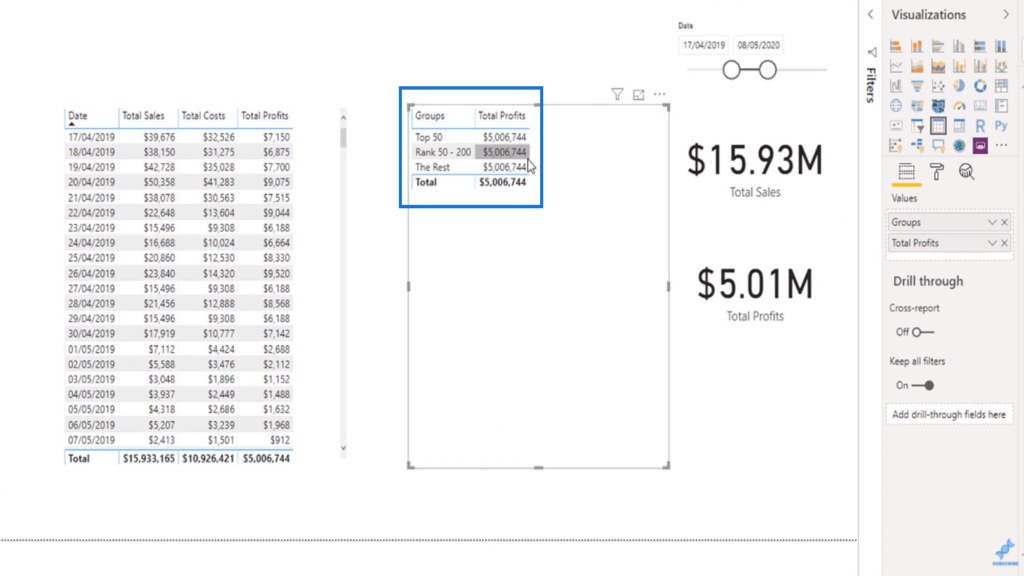Add a Map visual with globe icon
The height and width of the screenshot is (576, 1024).
coord(896,106)
